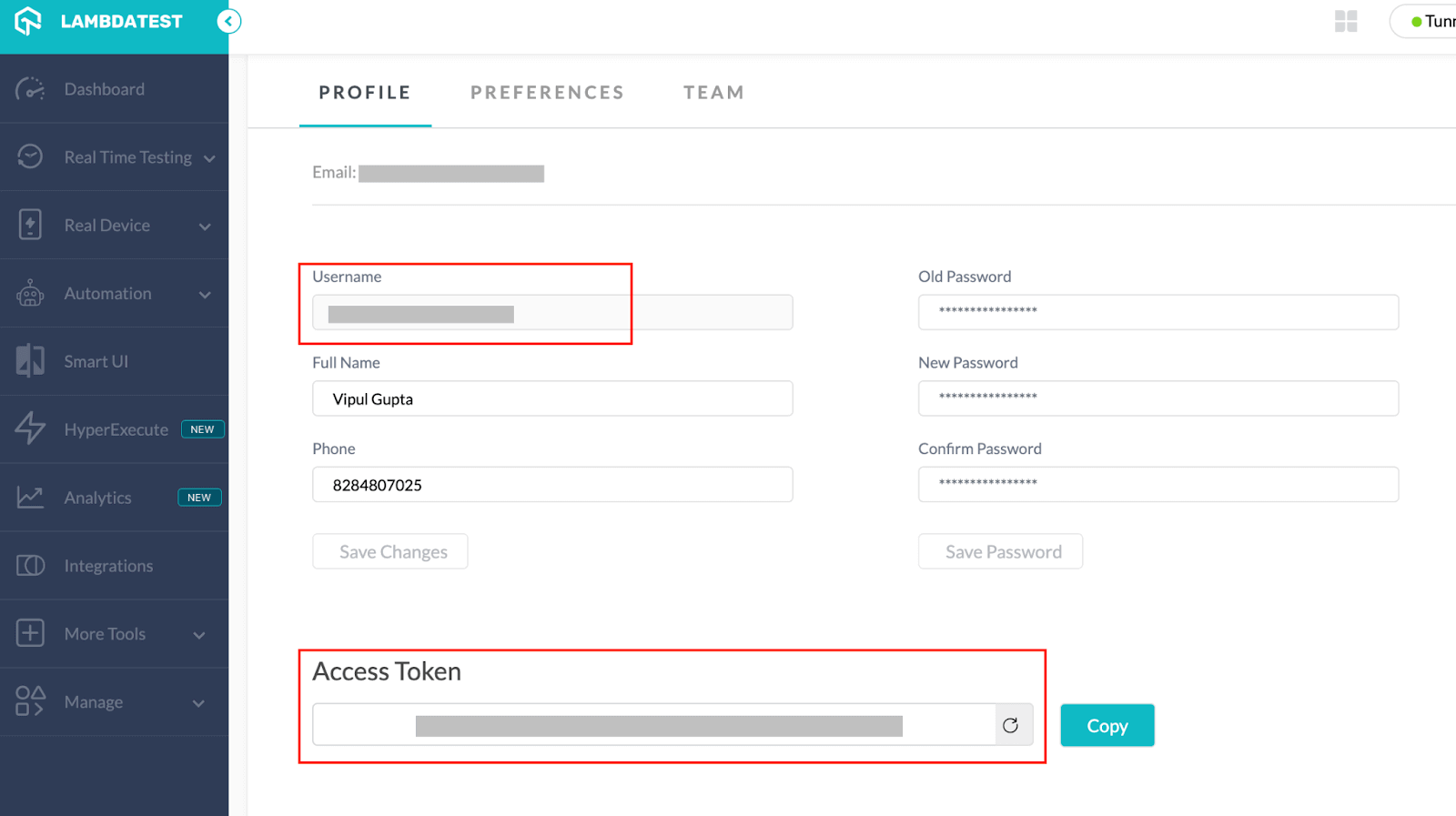Click the Full Name field with Vipul Gupta

(552, 398)
